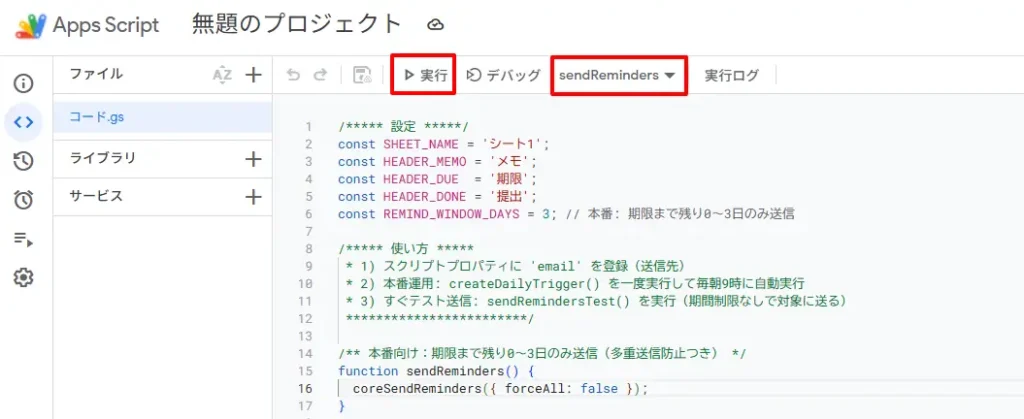The width and height of the screenshot is (1024, 419).
Task: Add a service with plus button
Action: point(254,197)
